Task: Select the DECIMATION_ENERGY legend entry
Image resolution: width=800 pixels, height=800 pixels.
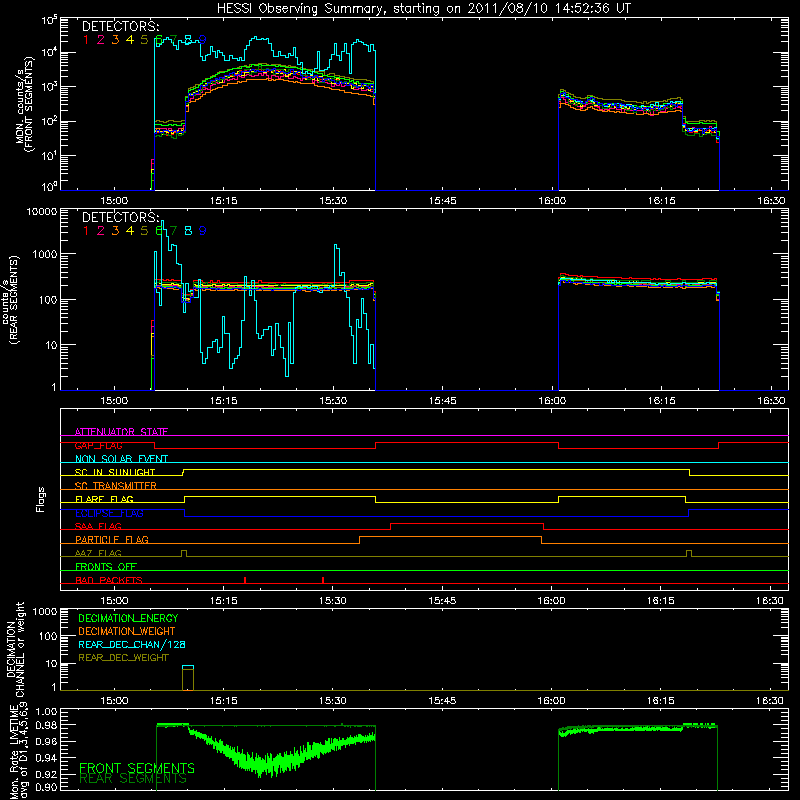Action: 128,618
